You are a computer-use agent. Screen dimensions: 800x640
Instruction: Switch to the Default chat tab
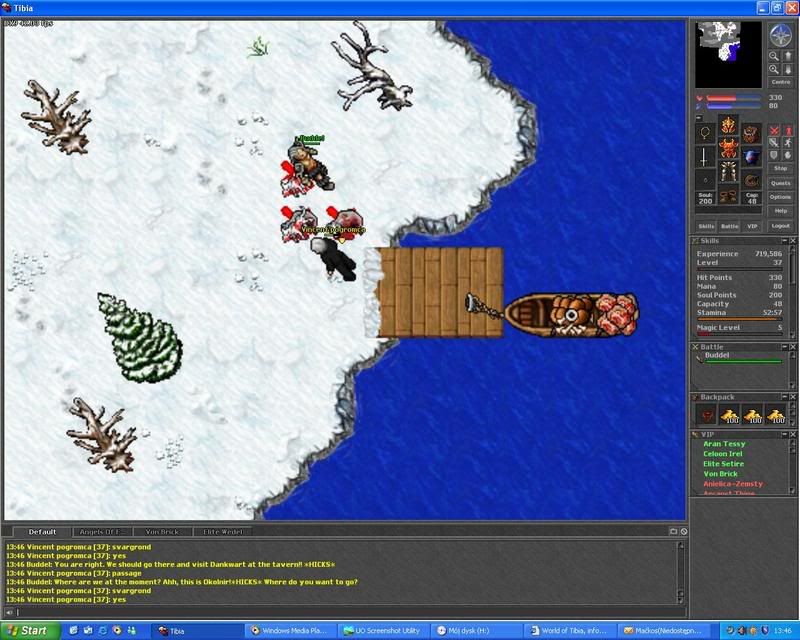pos(42,532)
